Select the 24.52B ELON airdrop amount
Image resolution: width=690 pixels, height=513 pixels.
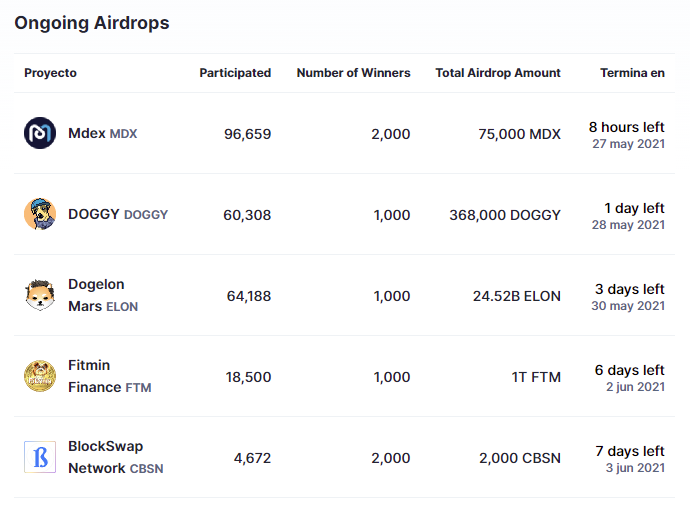517,296
